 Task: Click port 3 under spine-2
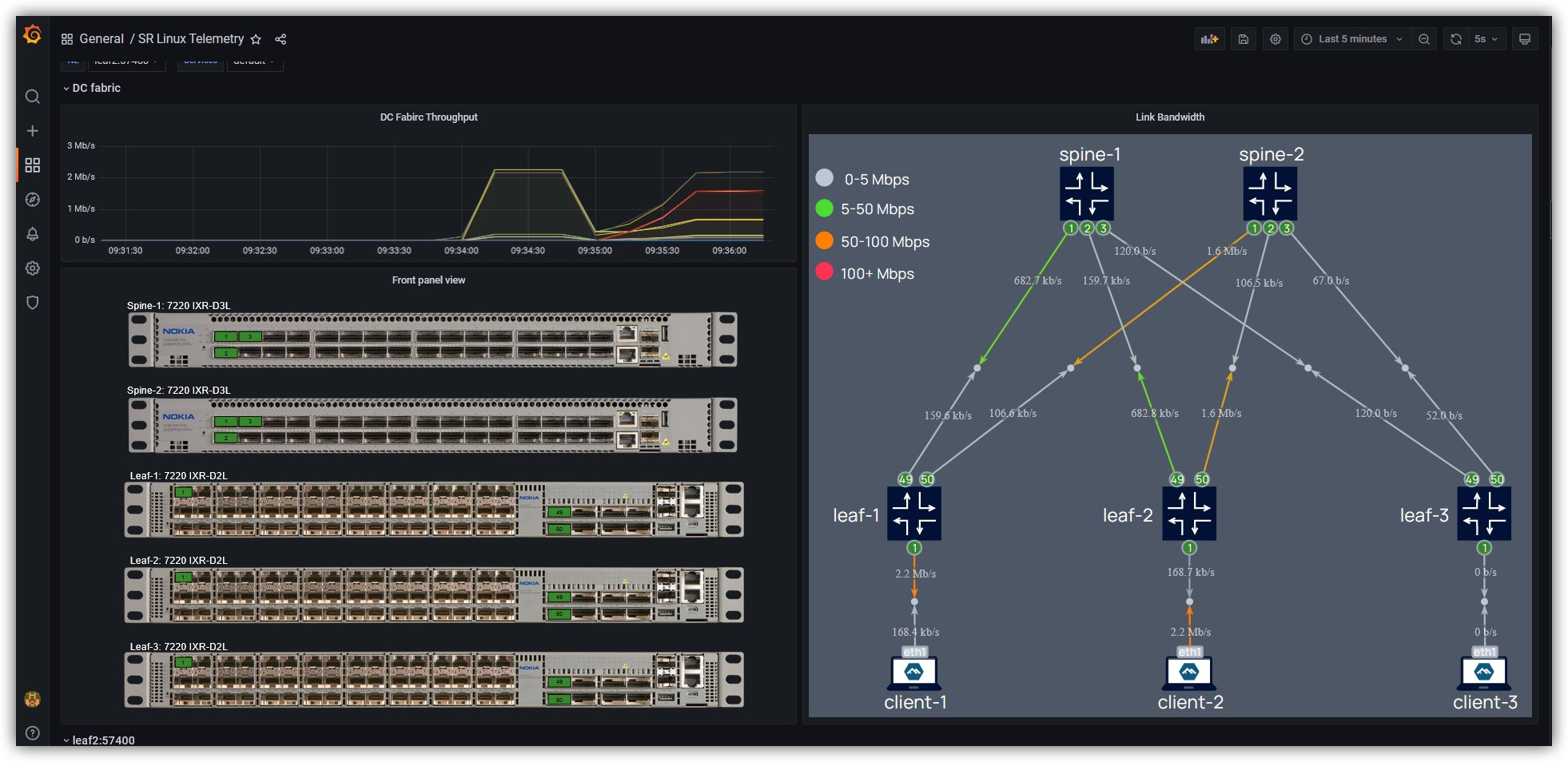[1287, 228]
